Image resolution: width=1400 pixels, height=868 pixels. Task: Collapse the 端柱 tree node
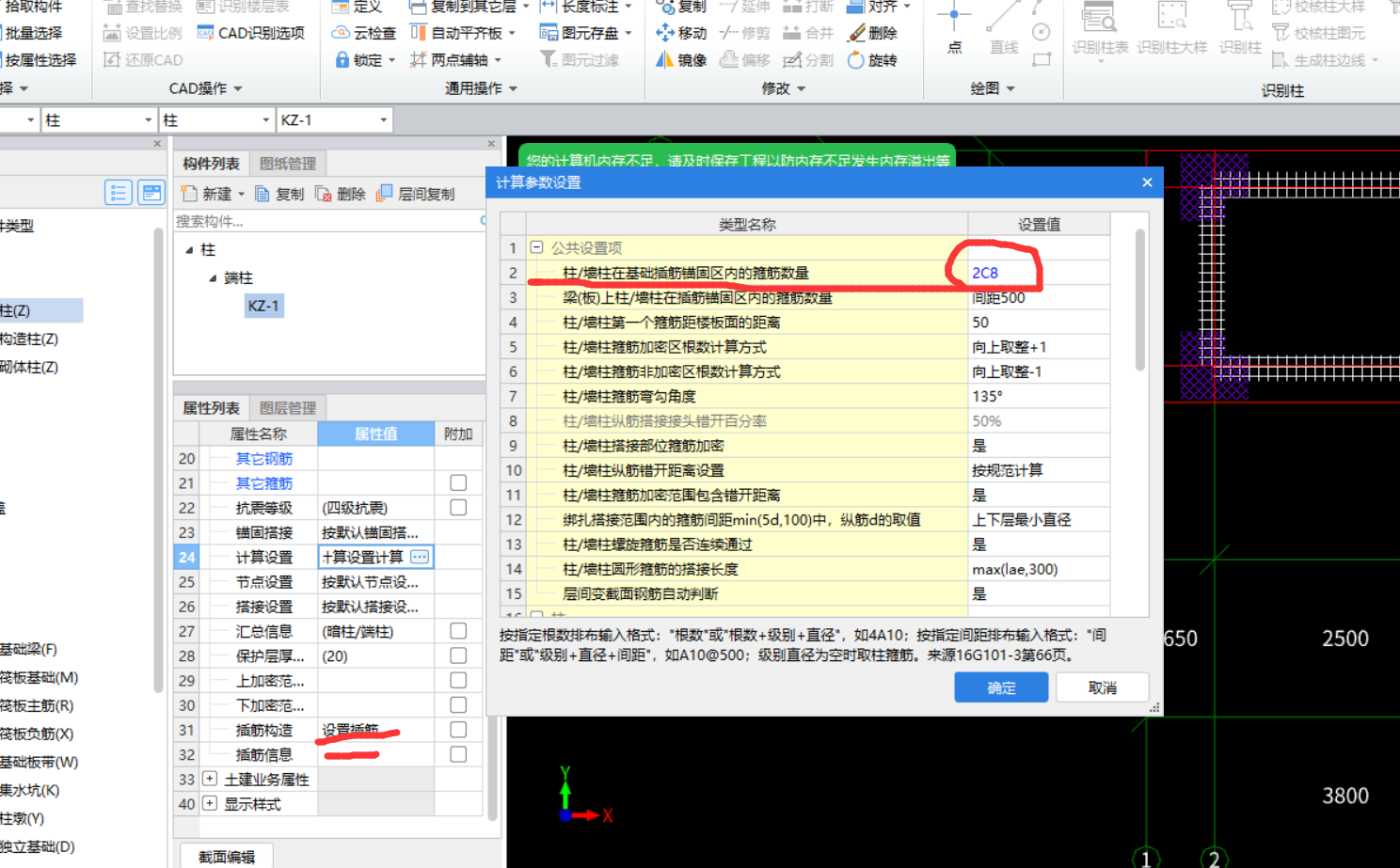coord(213,278)
